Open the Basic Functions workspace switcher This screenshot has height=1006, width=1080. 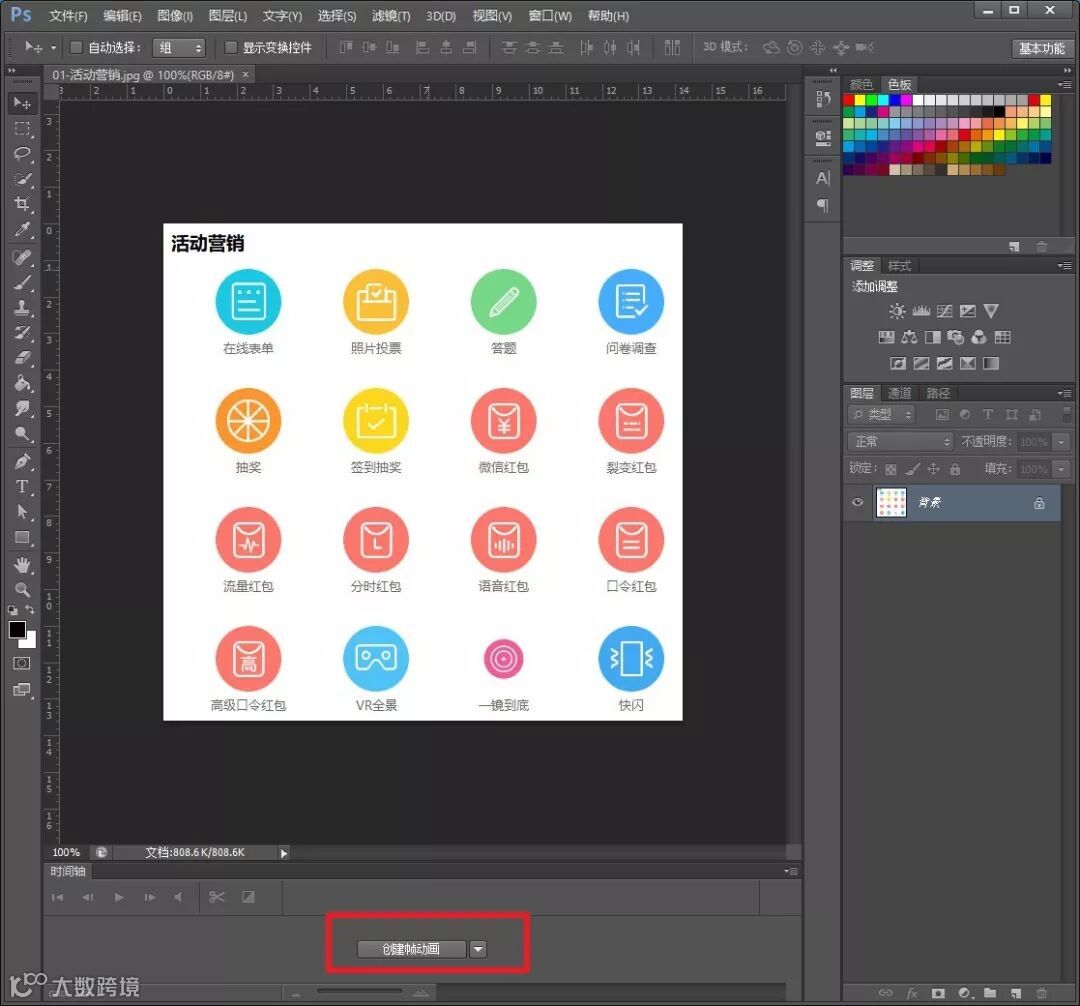click(1041, 48)
